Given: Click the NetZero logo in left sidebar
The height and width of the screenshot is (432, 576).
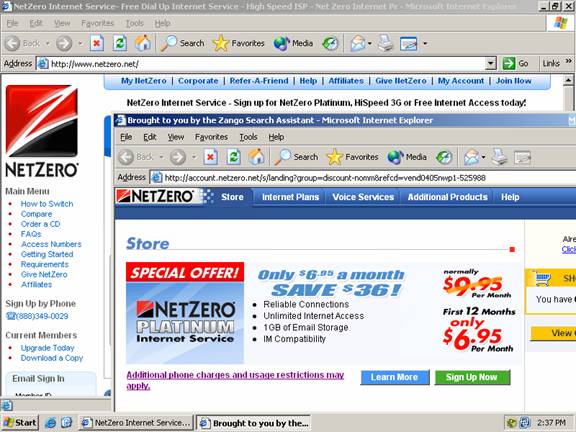Looking at the screenshot, I should pos(42,131).
